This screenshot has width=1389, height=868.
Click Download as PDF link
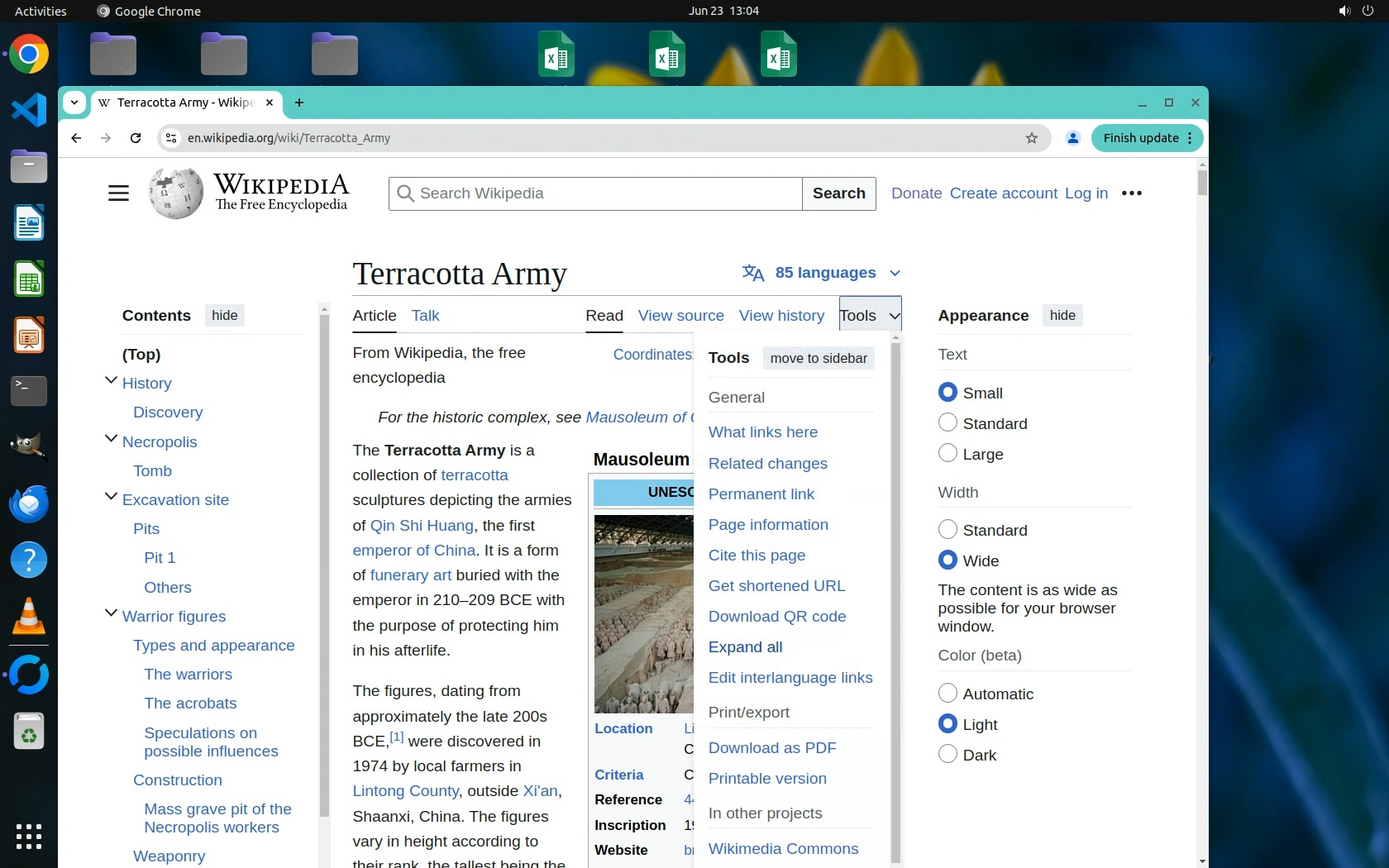(772, 748)
